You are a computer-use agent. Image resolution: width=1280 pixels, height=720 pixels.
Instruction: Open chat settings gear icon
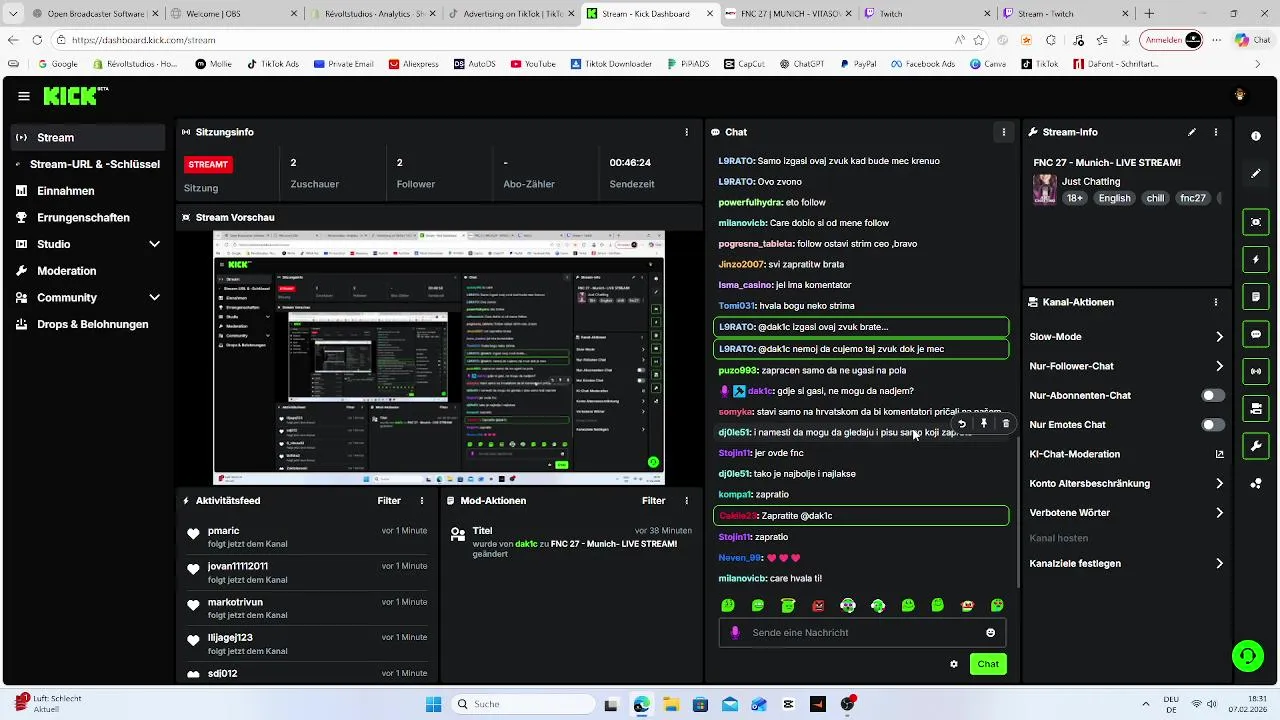pyautogui.click(x=954, y=664)
